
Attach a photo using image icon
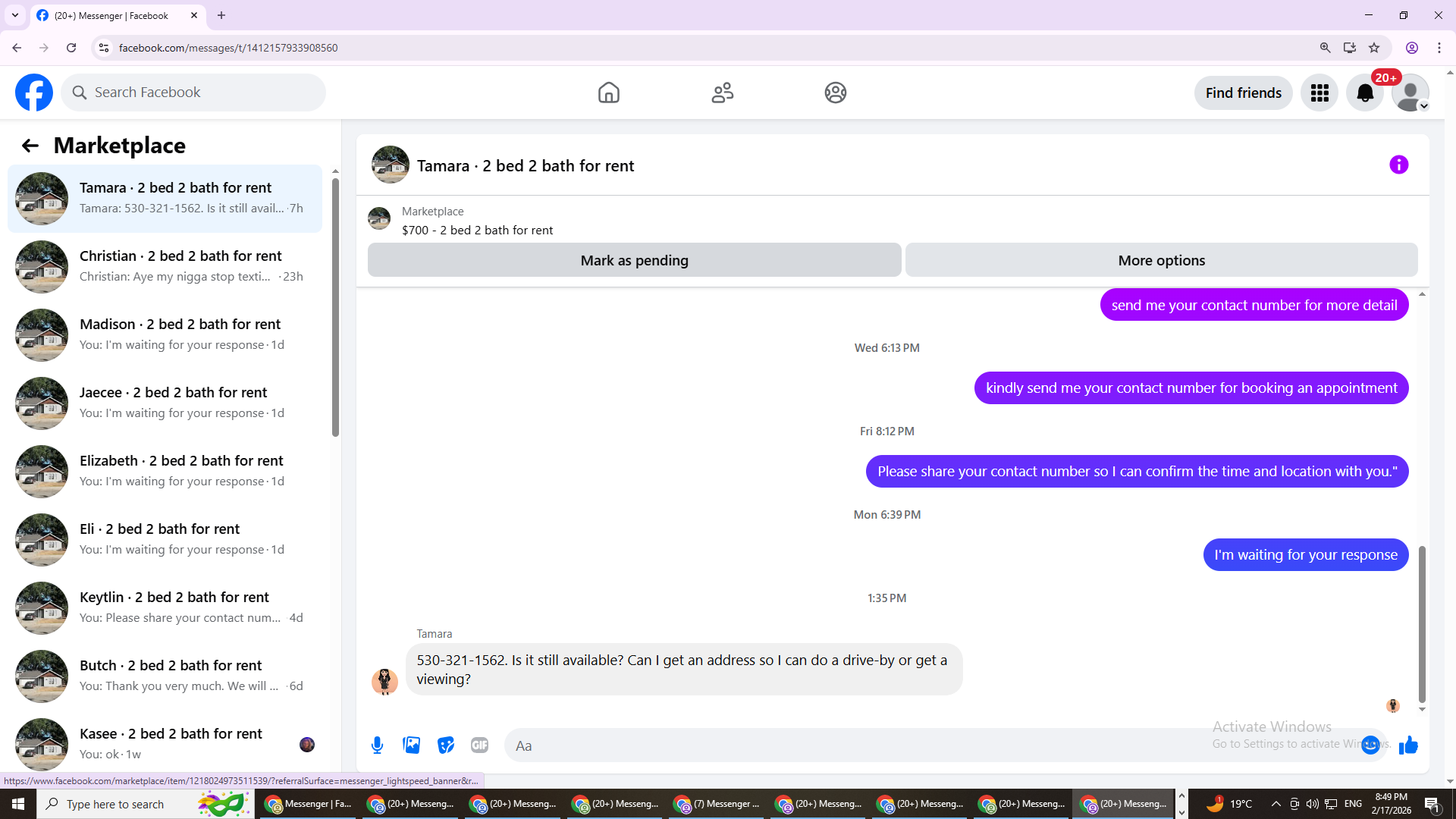pos(412,745)
